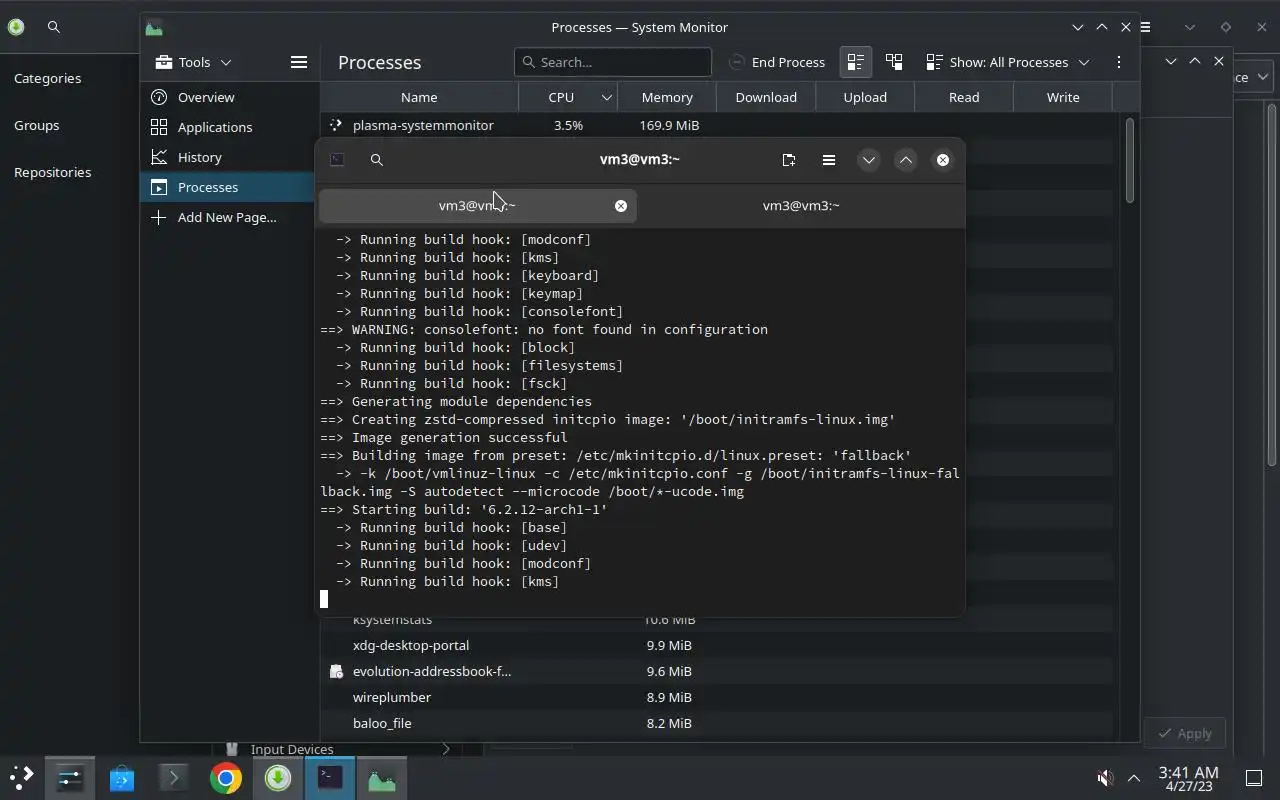Switch to tree view of processes

click(894, 62)
